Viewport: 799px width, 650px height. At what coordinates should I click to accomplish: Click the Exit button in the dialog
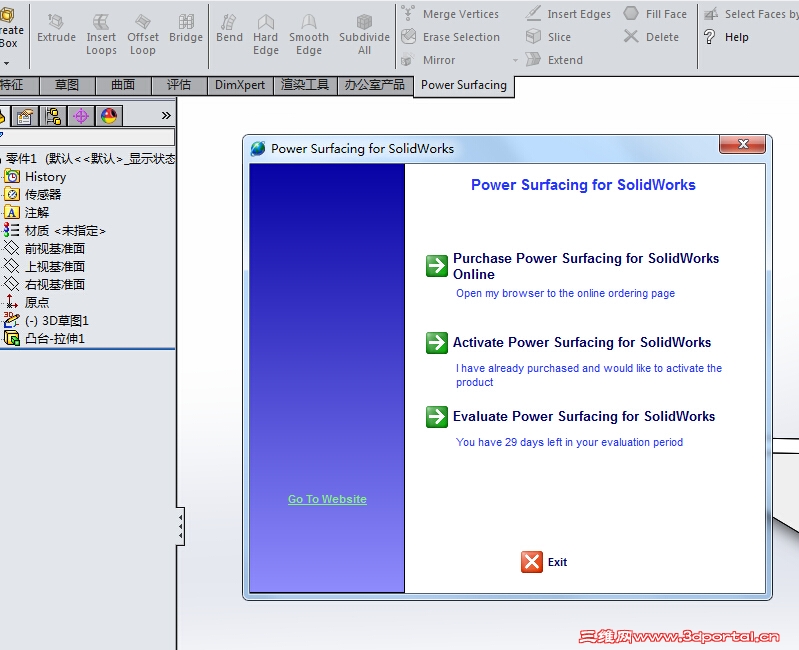coord(544,562)
